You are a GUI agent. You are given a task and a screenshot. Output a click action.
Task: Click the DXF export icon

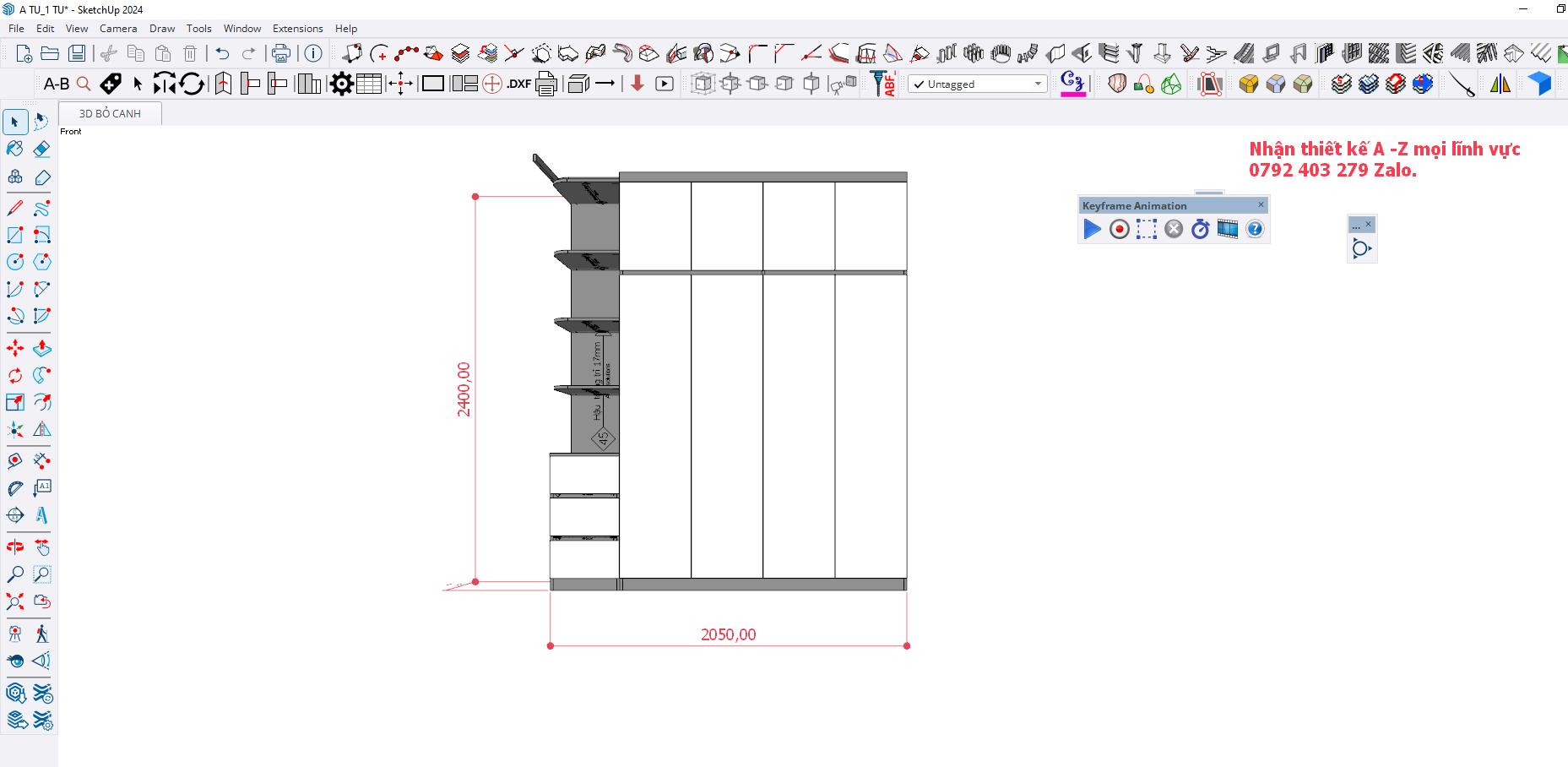[519, 84]
